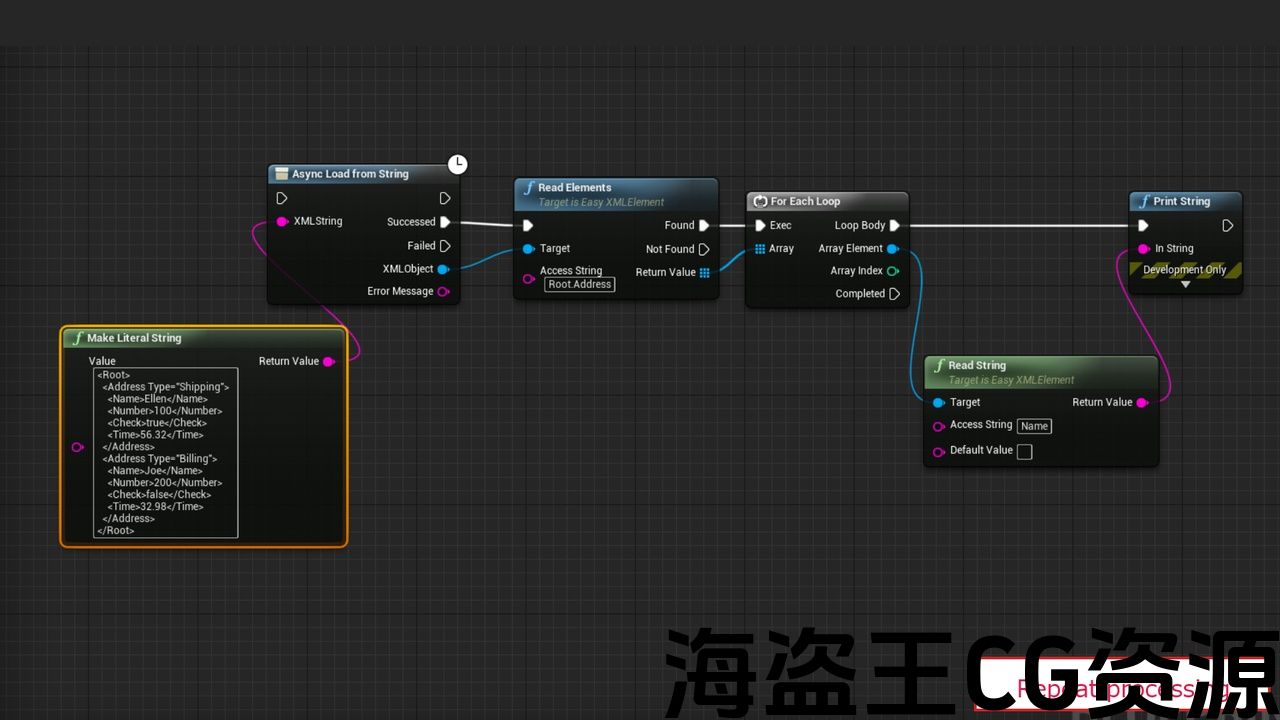Image resolution: width=1280 pixels, height=720 pixels.
Task: Toggle the Default Value checkbox on Read String
Action: pyautogui.click(x=1024, y=452)
